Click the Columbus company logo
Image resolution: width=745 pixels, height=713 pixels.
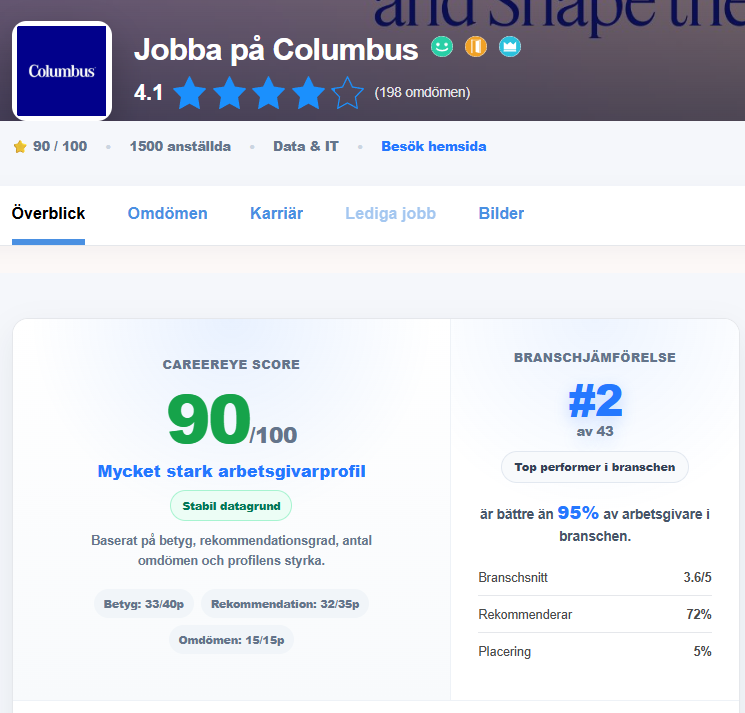point(62,71)
